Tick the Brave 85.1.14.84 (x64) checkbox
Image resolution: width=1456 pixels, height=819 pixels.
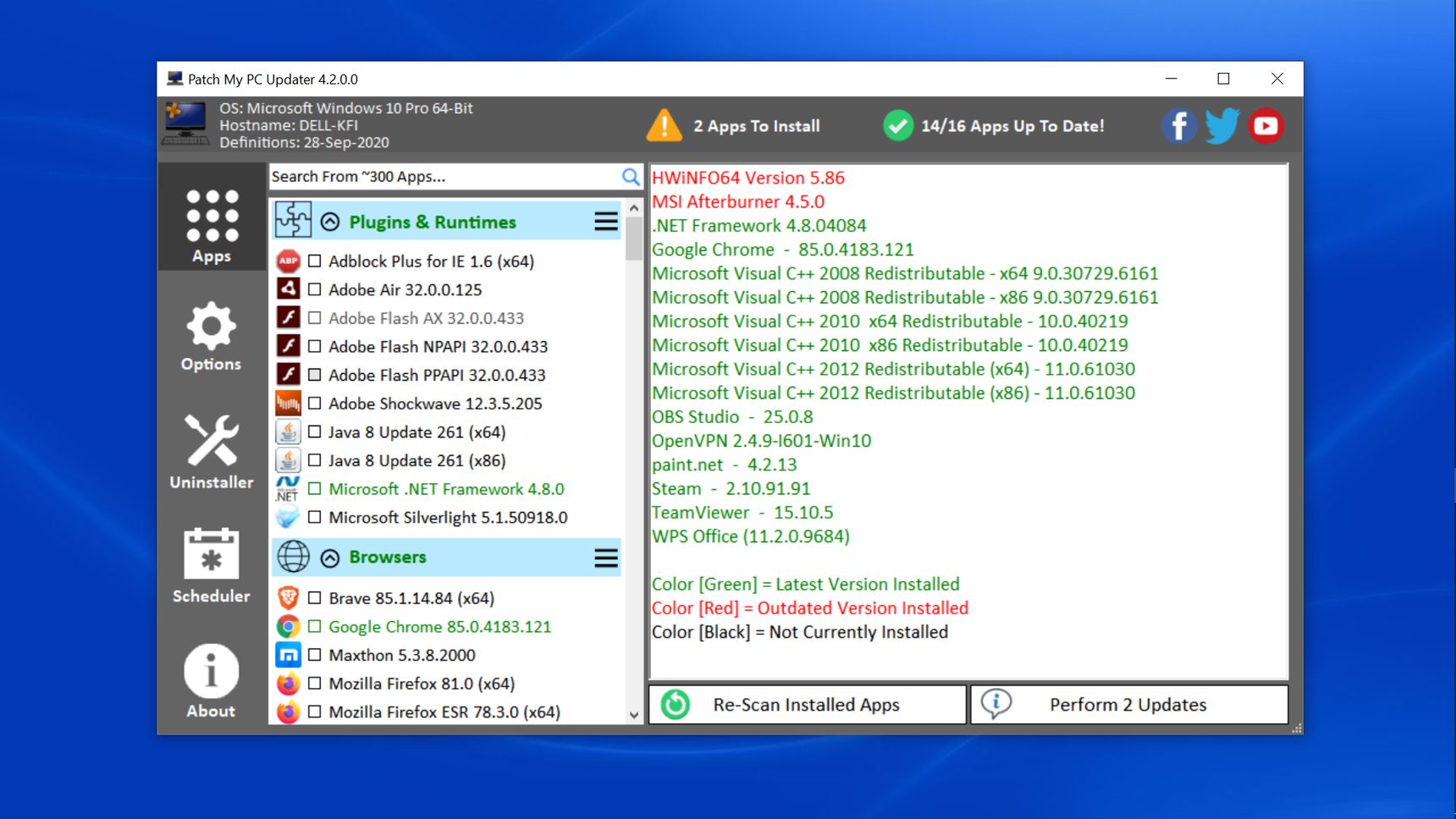pyautogui.click(x=314, y=598)
